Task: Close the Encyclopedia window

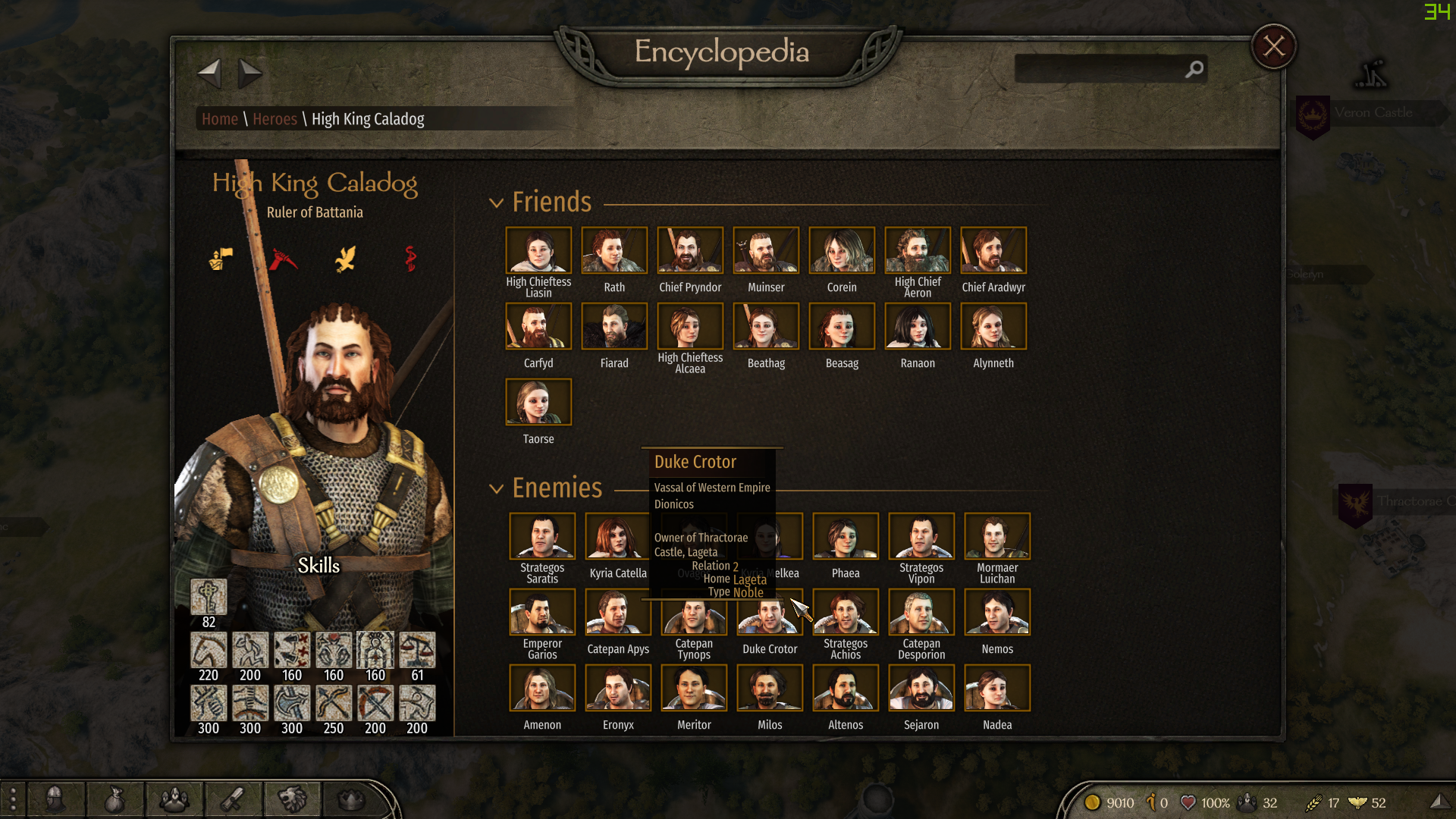Action: point(1274,47)
